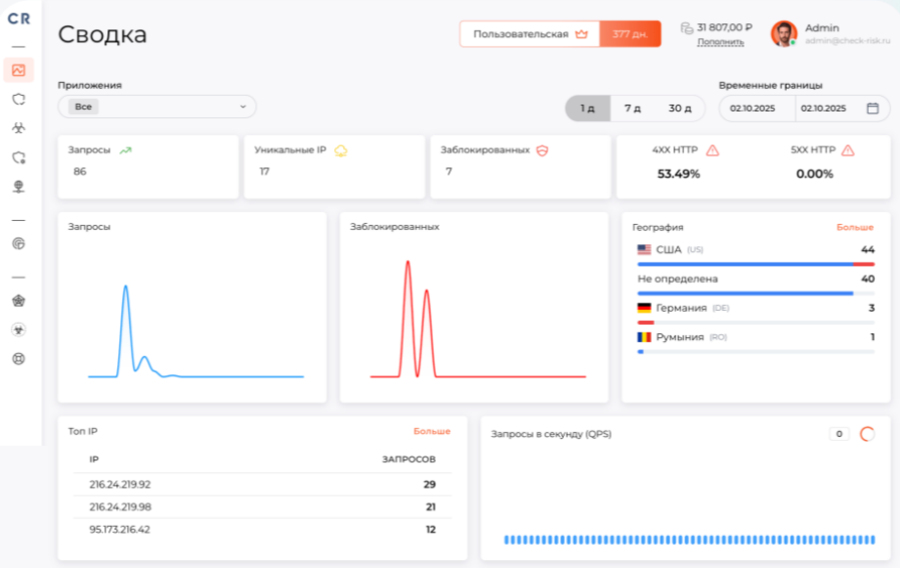Click the Пополнить balance link
This screenshot has width=900, height=568.
[x=720, y=42]
